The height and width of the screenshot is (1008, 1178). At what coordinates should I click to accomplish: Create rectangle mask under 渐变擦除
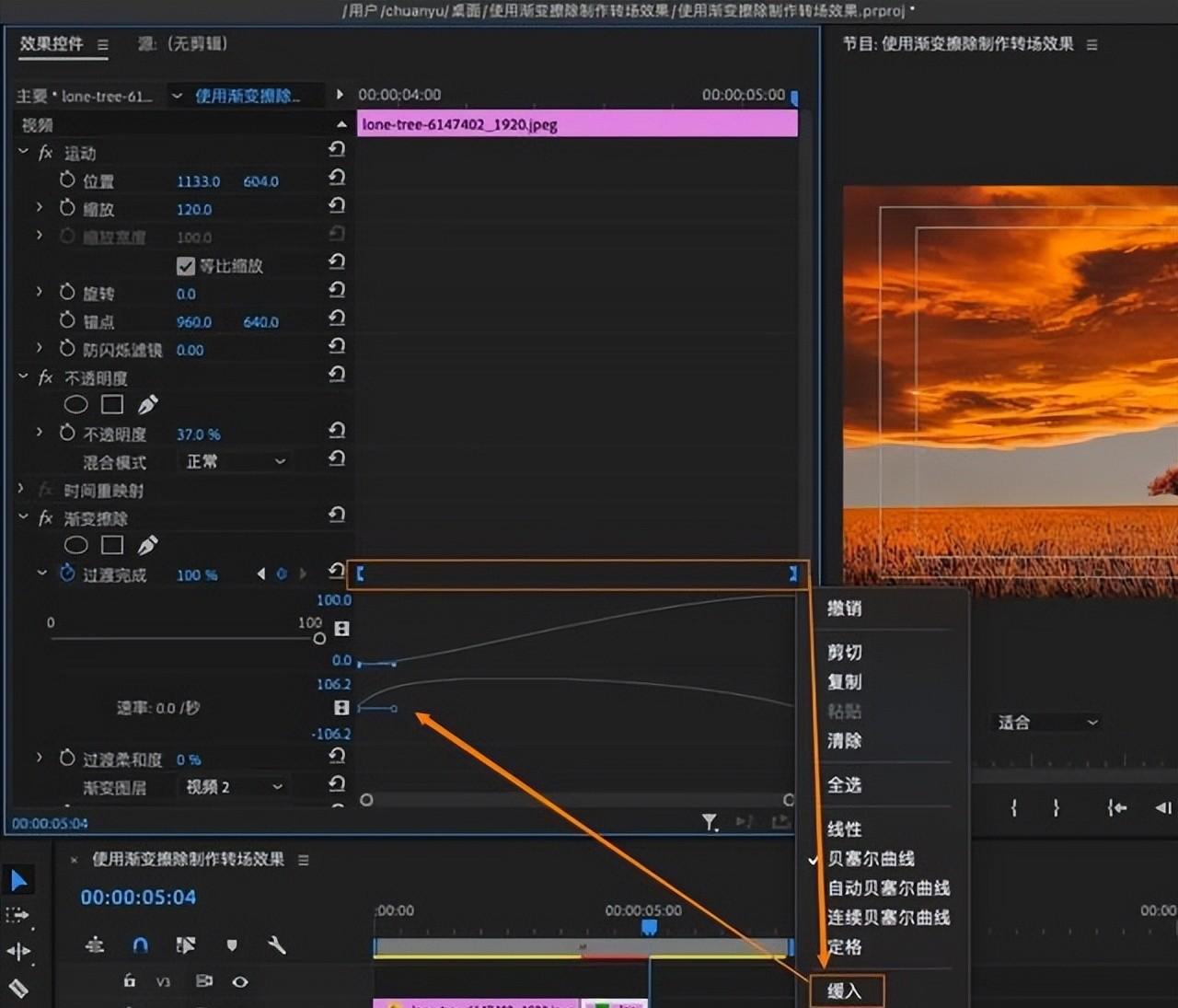pyautogui.click(x=112, y=545)
